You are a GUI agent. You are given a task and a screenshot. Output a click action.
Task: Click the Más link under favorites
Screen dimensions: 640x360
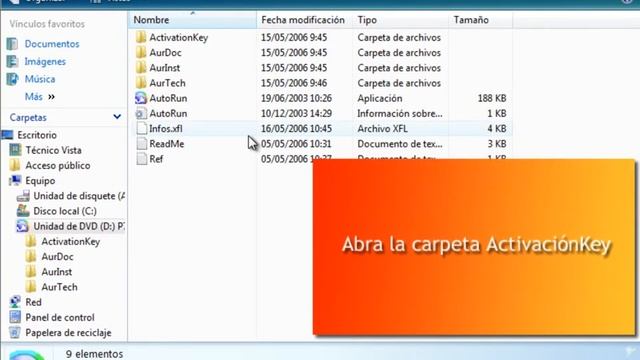tap(33, 97)
